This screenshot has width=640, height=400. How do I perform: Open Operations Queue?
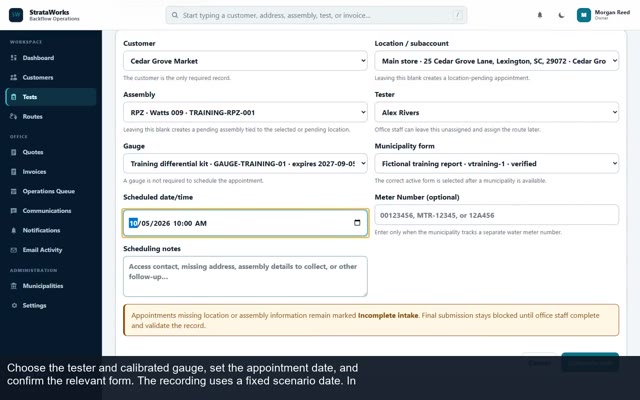pyautogui.click(x=51, y=191)
